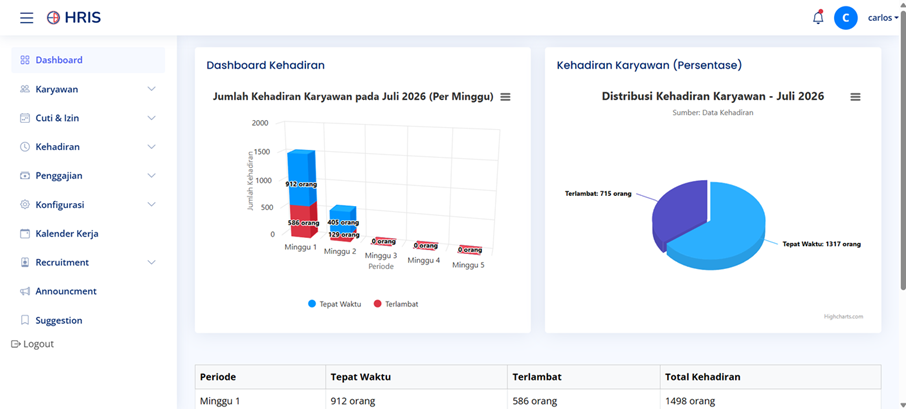Screen dimensions: 906x409
Task: Expand the Recruitment chevron
Action: click(x=151, y=262)
